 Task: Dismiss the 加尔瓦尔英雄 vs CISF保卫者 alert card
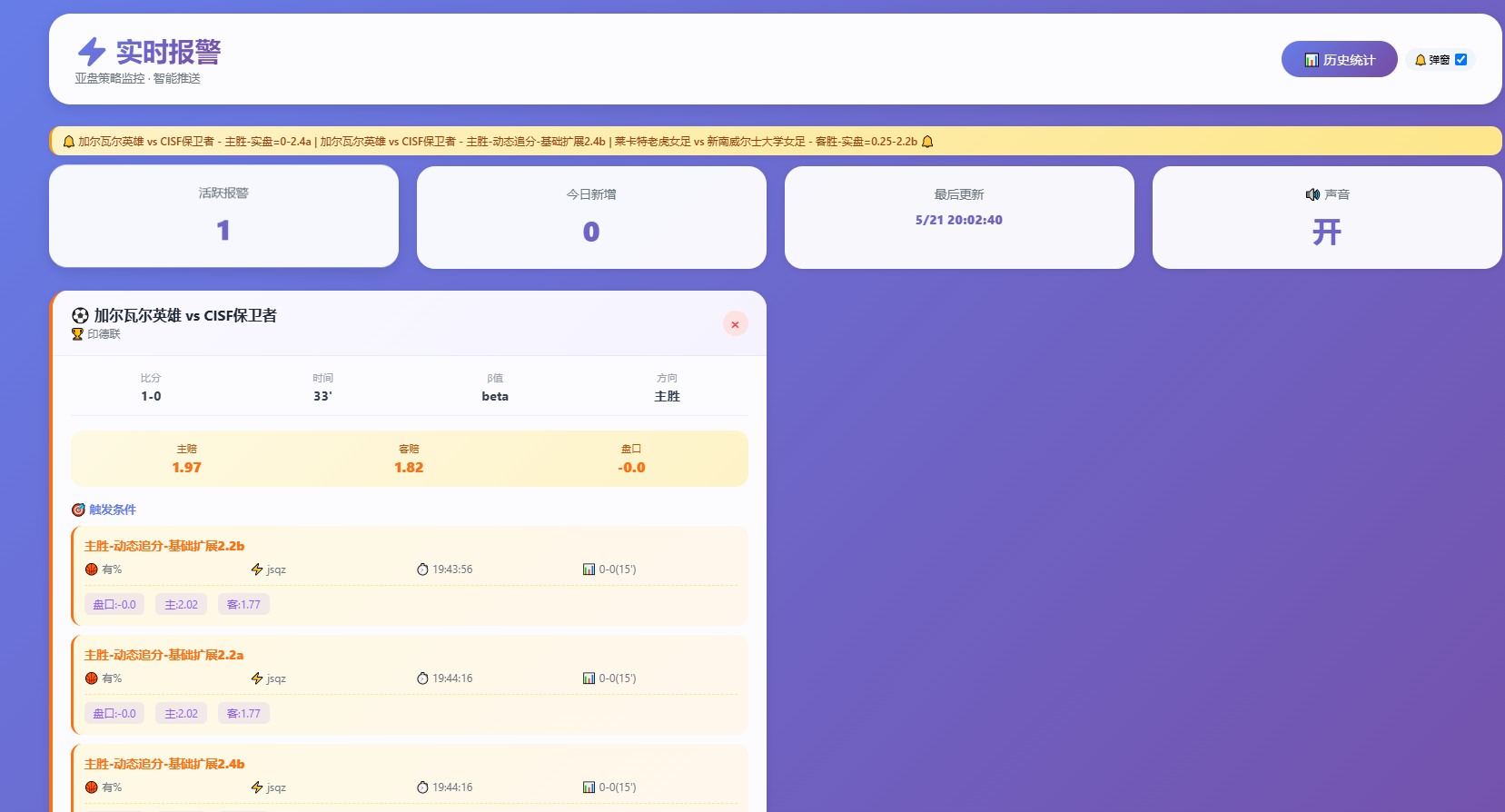pos(736,324)
